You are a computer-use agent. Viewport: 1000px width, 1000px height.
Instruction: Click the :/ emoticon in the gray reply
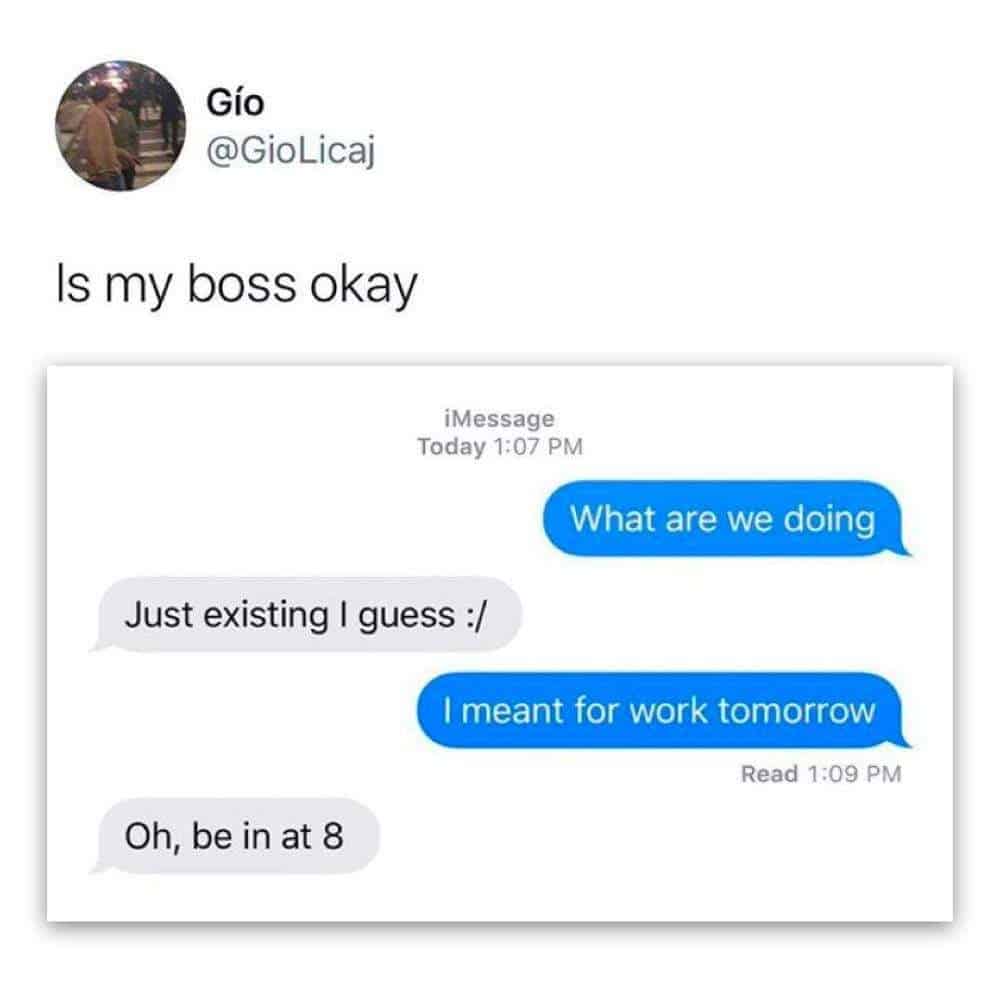[476, 615]
